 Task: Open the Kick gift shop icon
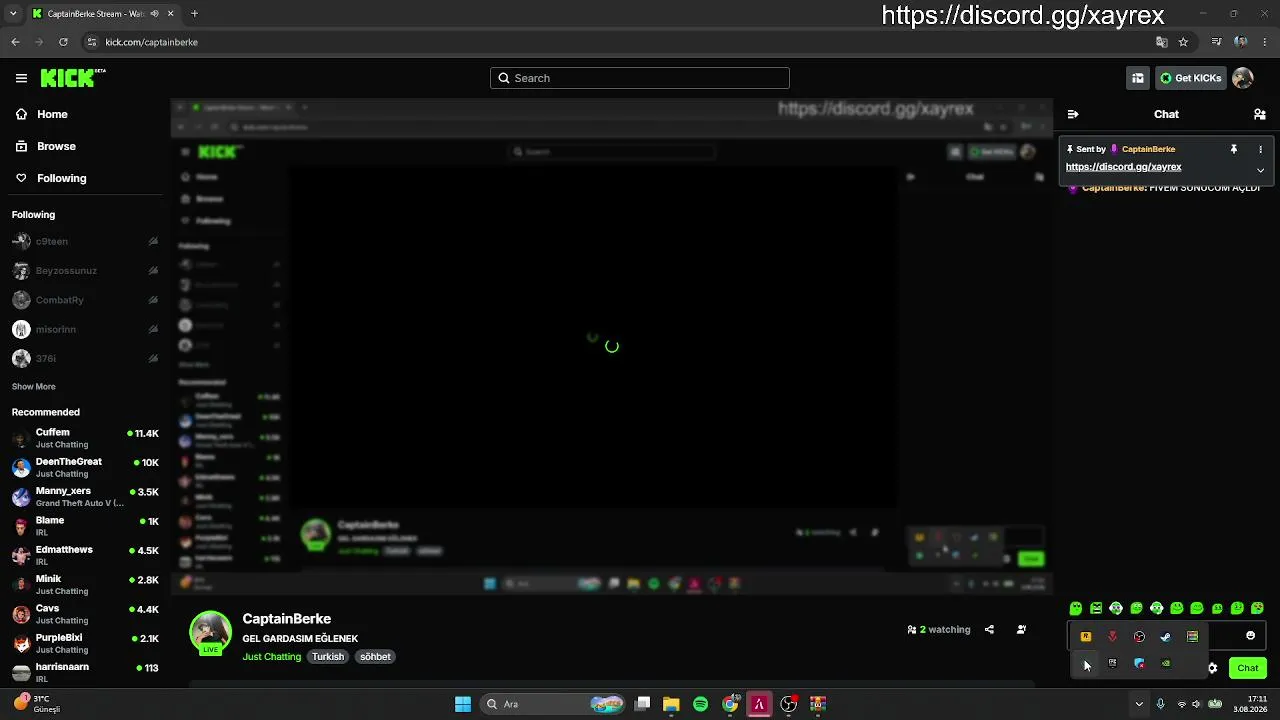(1138, 78)
